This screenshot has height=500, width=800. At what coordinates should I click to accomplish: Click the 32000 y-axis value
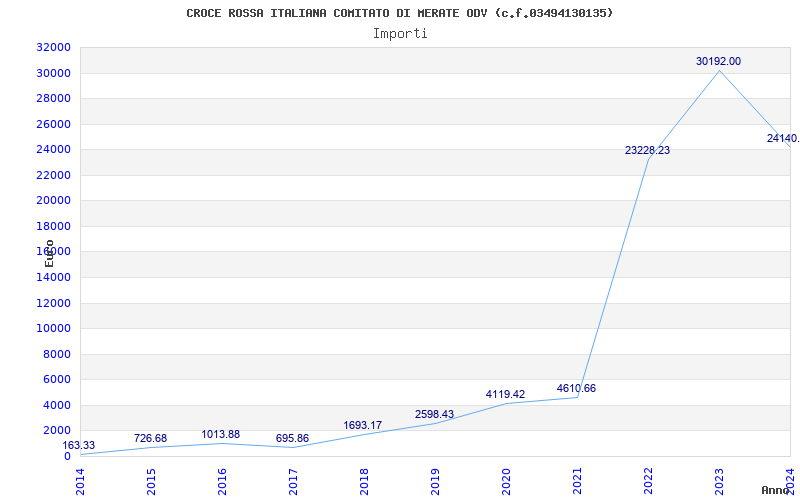(53, 47)
